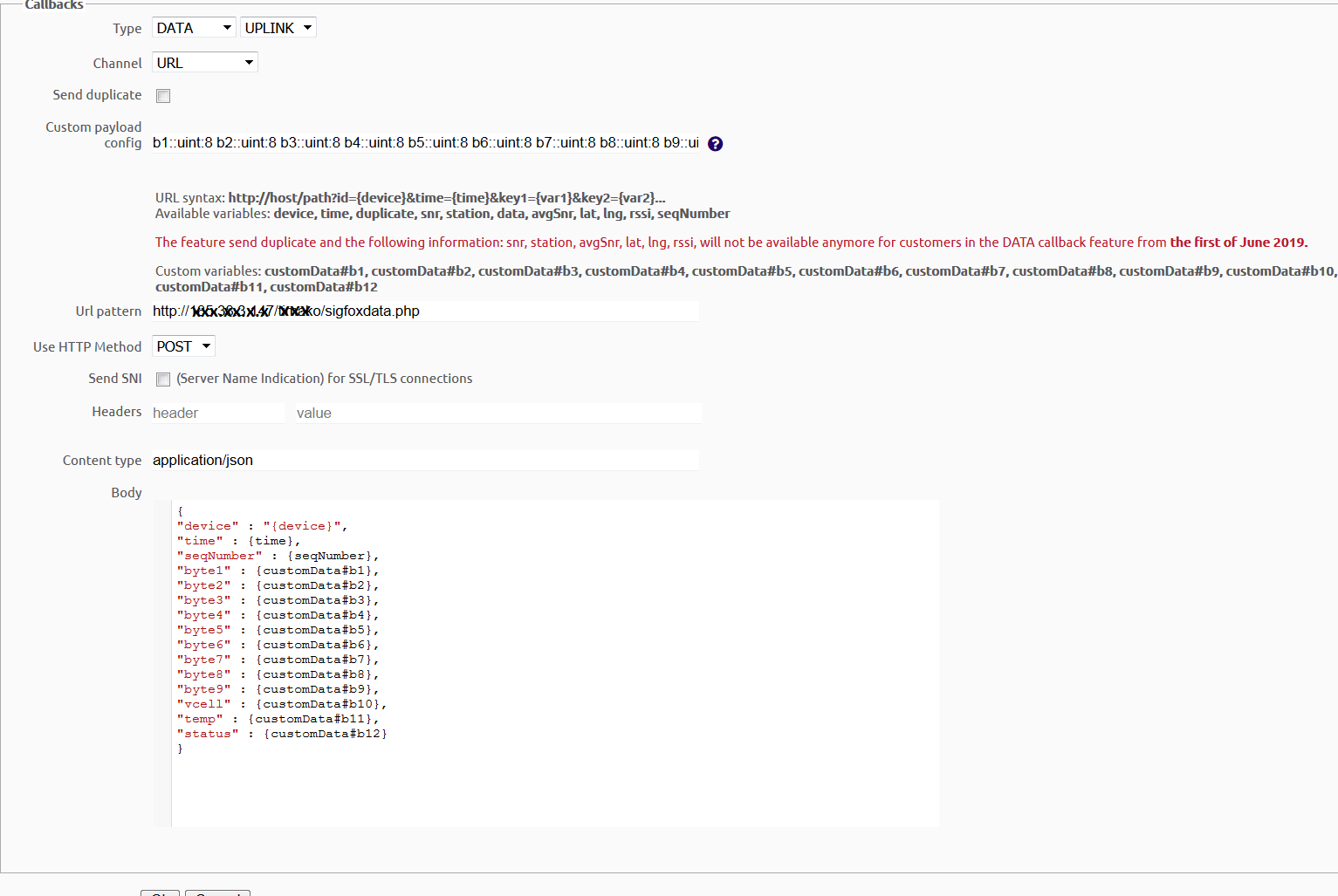Focus the Headers 'header' name field
The image size is (1338, 896).
[217, 414]
